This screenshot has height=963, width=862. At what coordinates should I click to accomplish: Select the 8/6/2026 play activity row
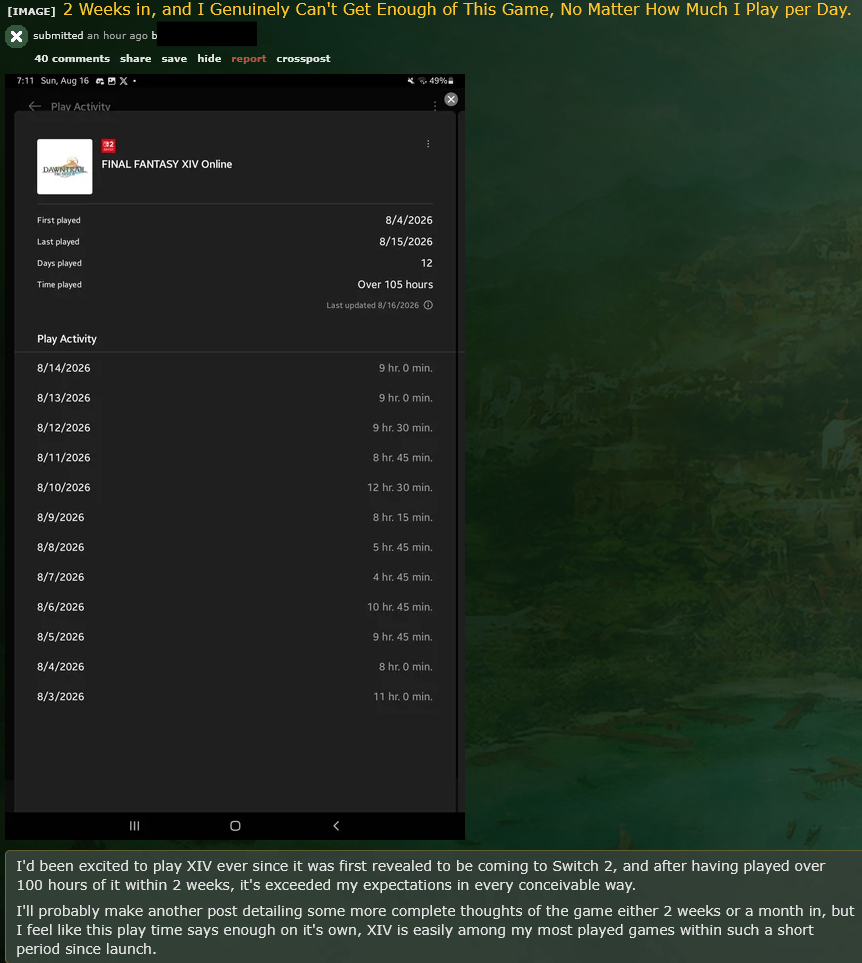click(x=235, y=607)
